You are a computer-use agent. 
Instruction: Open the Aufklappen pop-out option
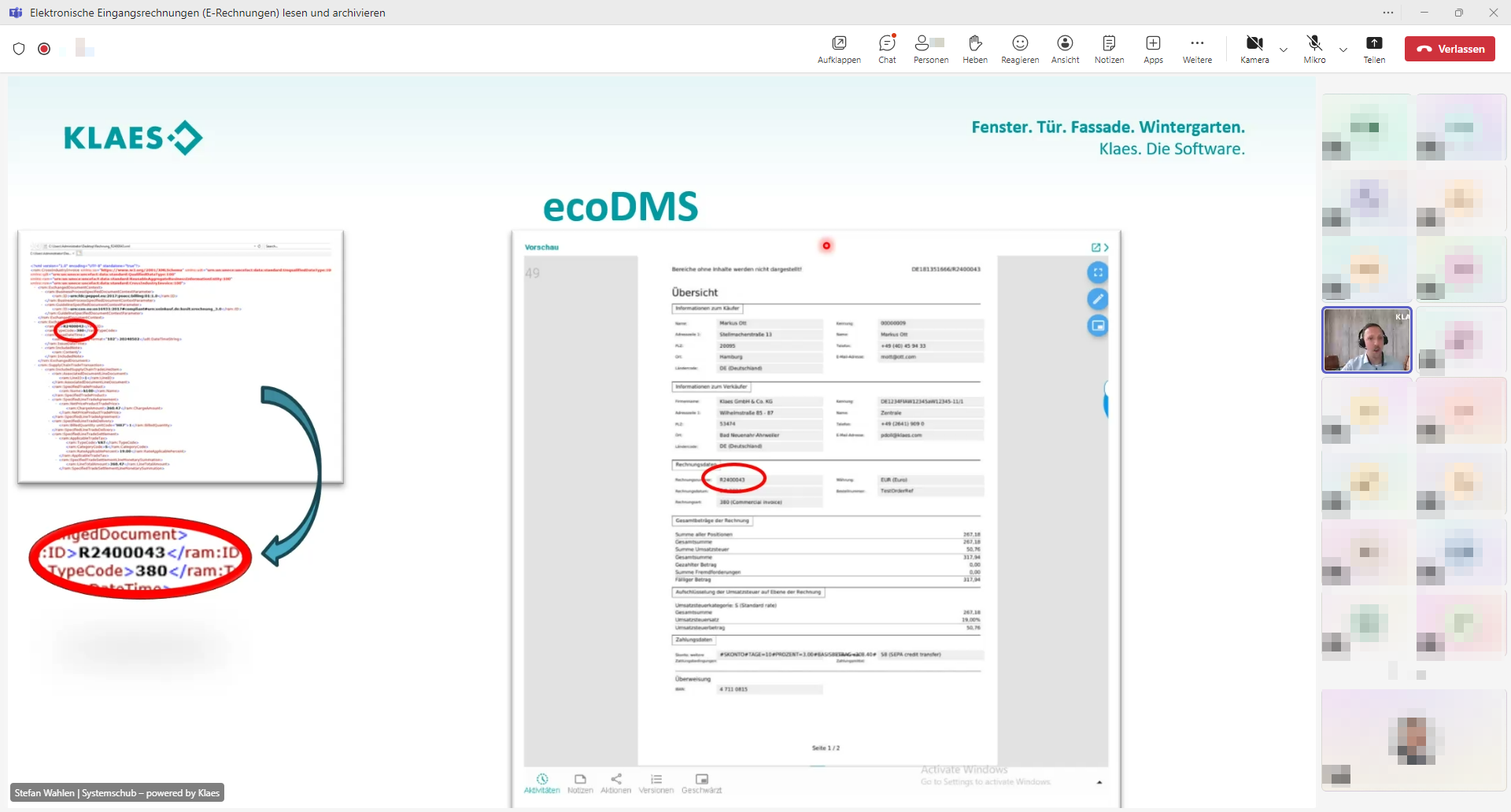click(x=839, y=49)
